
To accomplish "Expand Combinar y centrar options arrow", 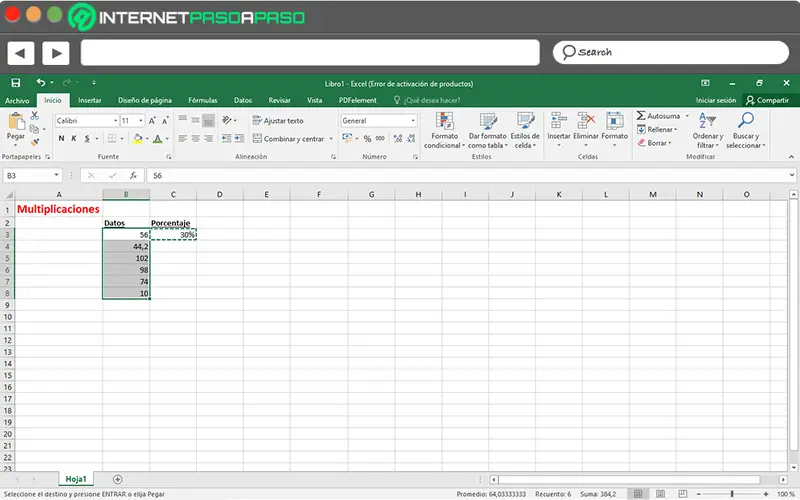I will [331, 139].
